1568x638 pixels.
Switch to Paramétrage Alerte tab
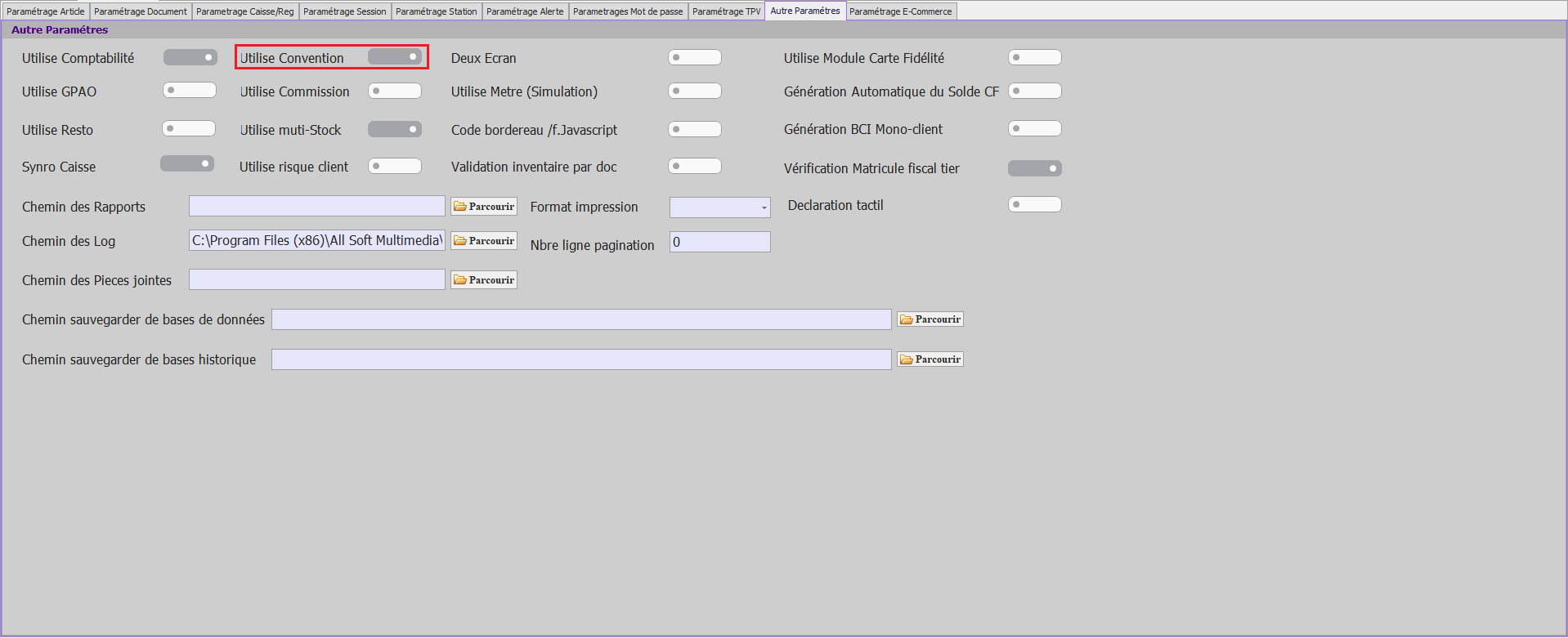click(525, 11)
